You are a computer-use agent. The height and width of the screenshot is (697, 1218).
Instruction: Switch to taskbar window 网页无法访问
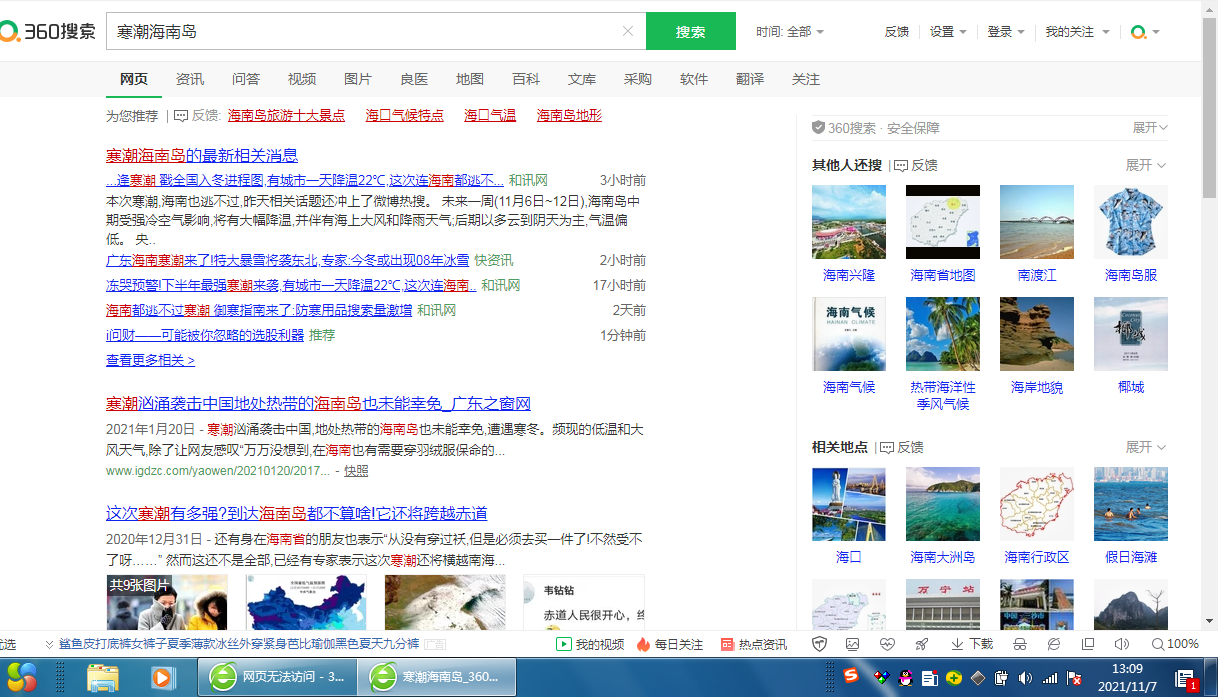(277, 677)
